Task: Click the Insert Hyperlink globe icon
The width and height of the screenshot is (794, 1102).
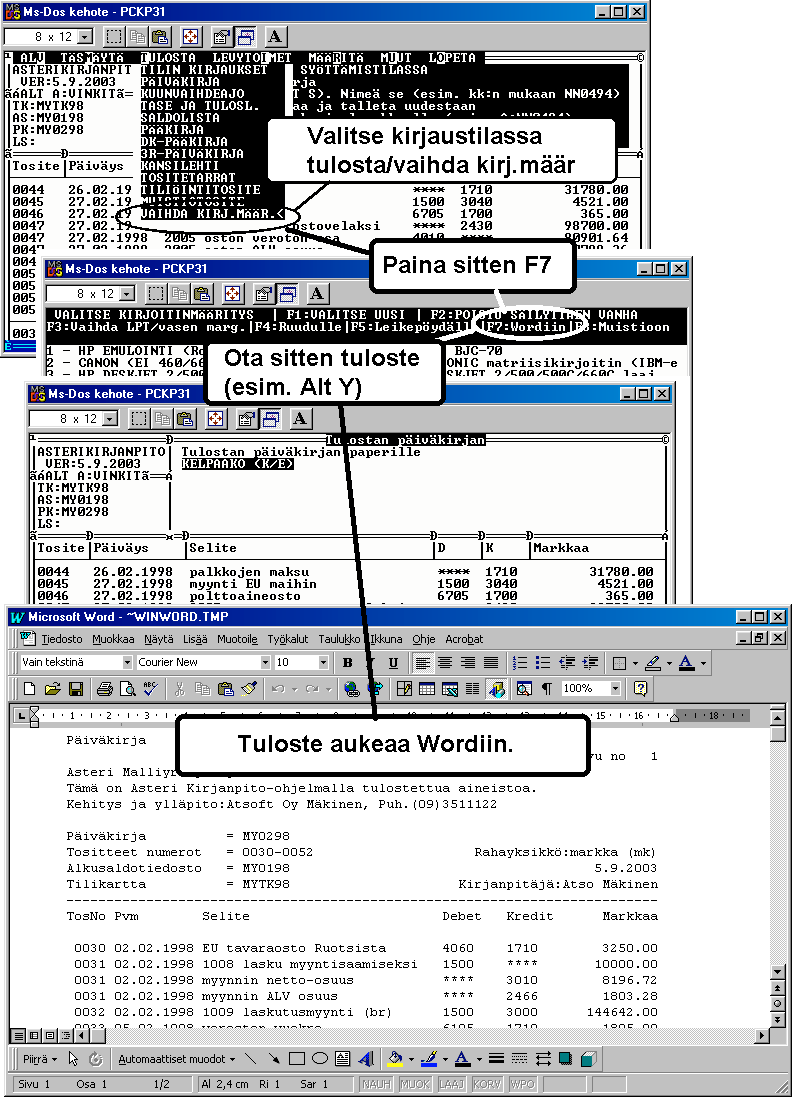Action: [x=352, y=689]
